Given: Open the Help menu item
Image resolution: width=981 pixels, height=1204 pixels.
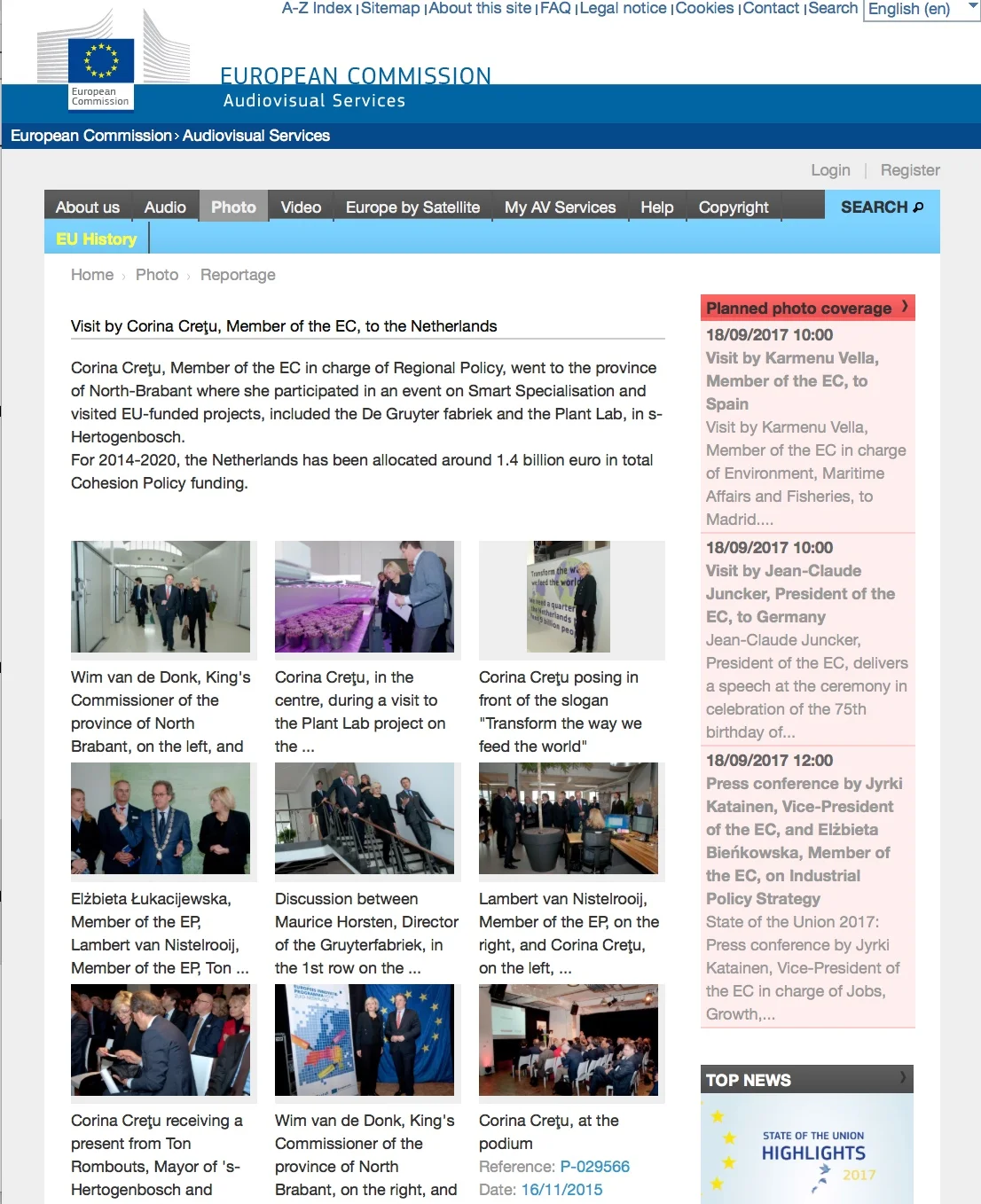Looking at the screenshot, I should [657, 207].
